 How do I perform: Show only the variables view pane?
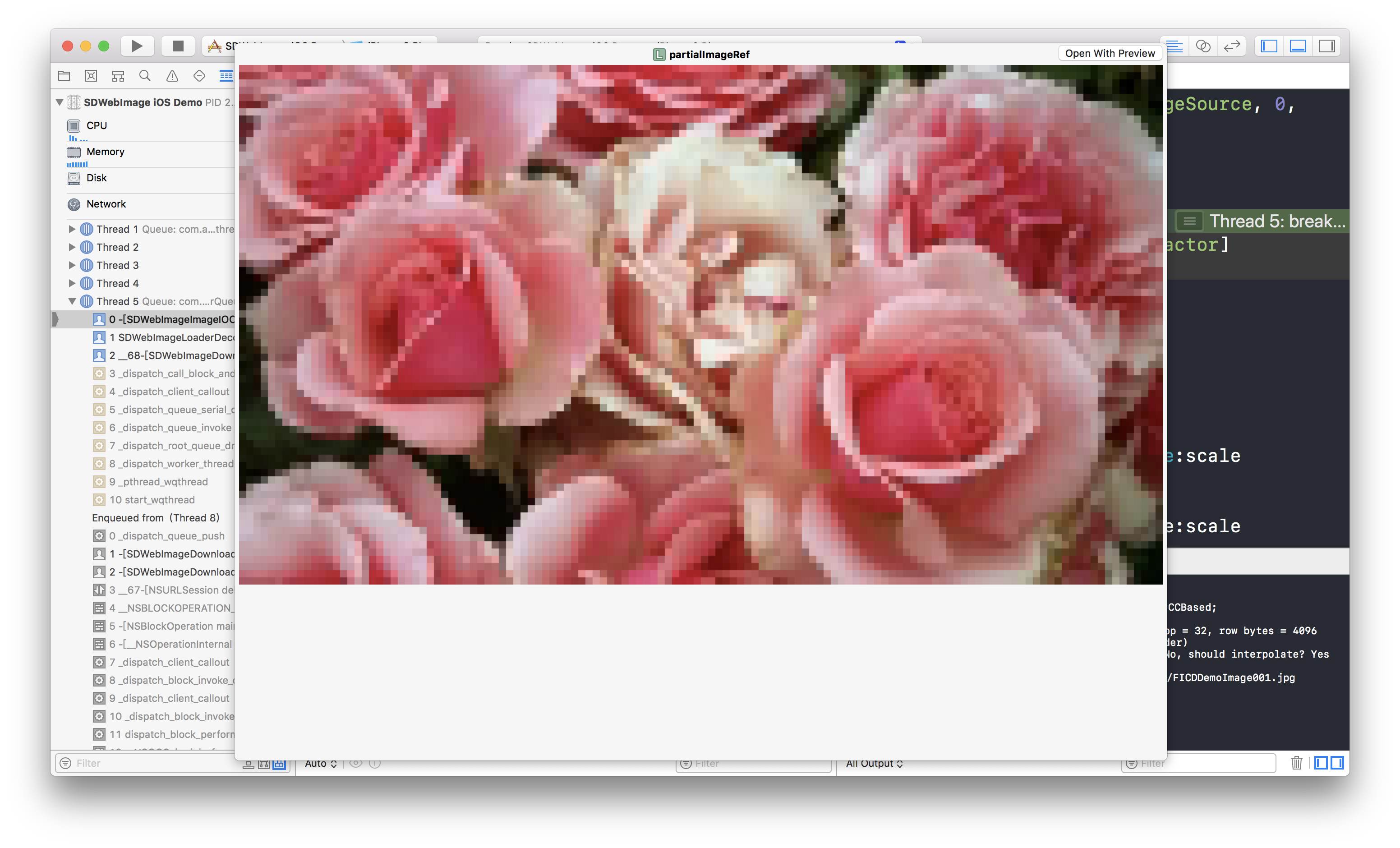1322,763
